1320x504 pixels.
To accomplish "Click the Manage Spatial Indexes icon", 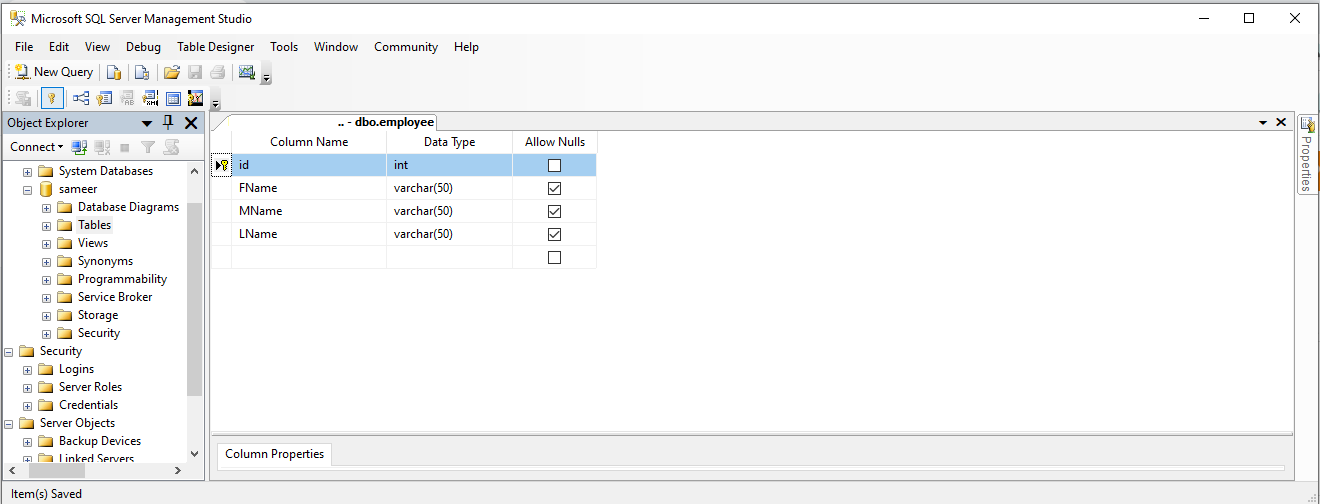I will [196, 98].
